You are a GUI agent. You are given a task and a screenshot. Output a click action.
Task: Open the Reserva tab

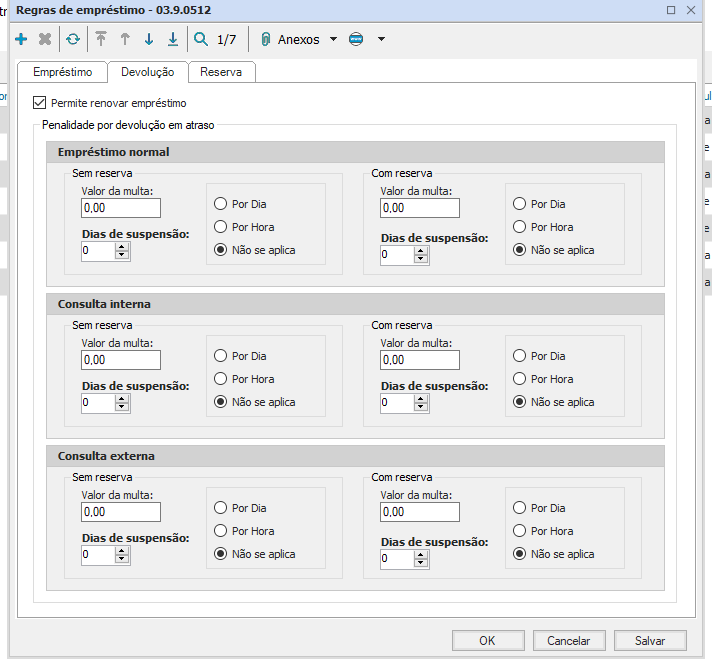pyautogui.click(x=221, y=72)
